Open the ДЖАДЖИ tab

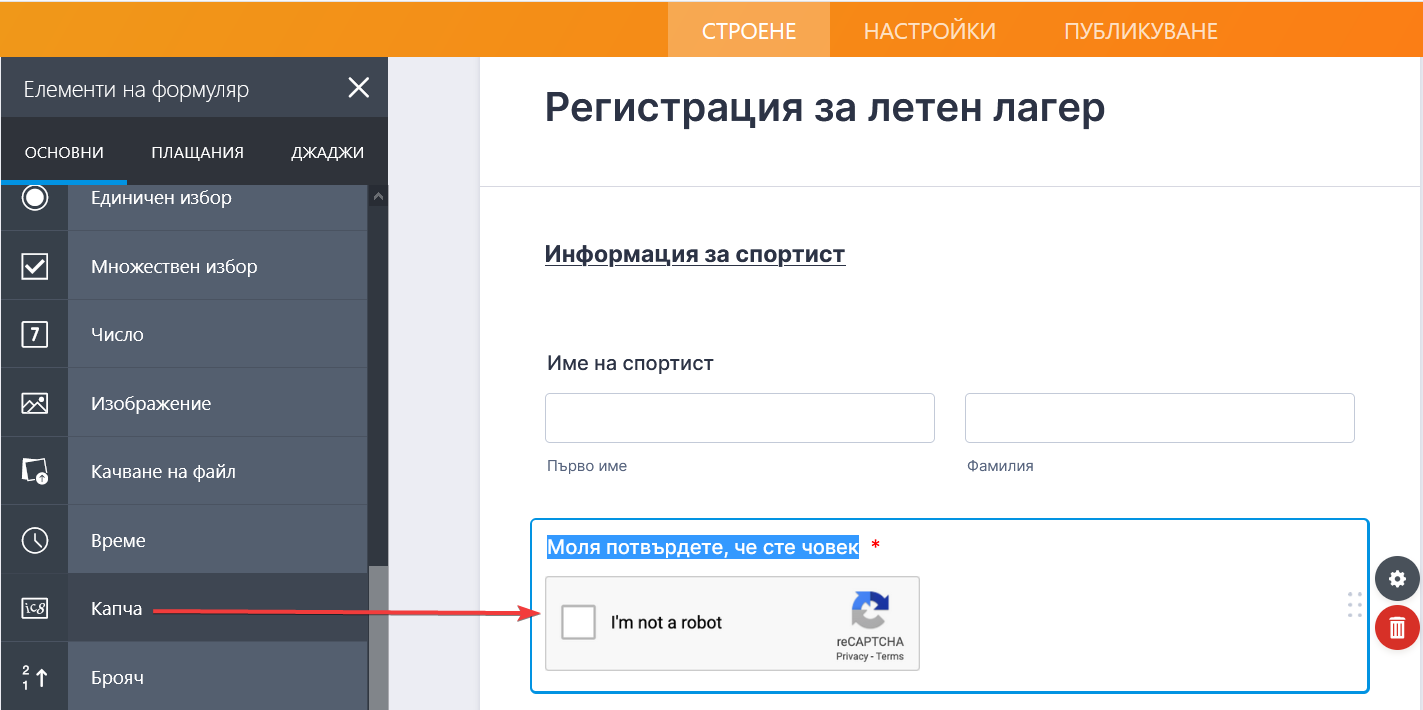(x=327, y=153)
